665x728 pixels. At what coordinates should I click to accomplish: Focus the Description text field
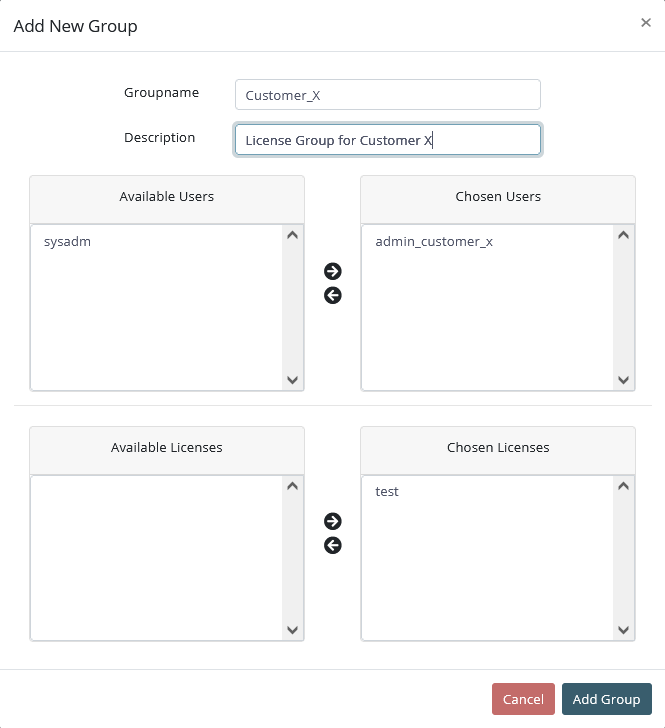387,140
